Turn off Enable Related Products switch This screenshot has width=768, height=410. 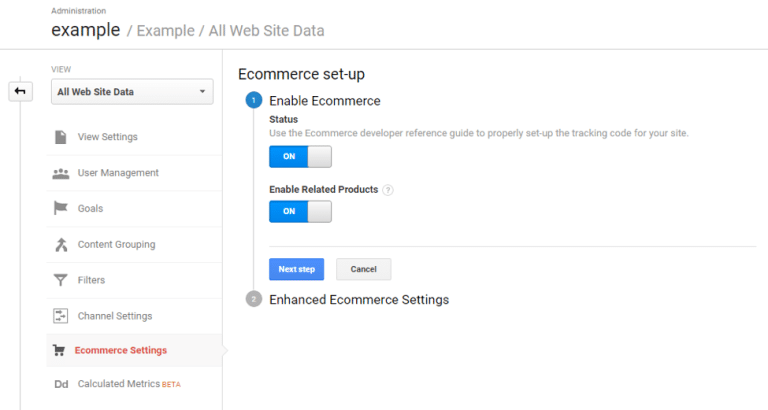tap(300, 212)
